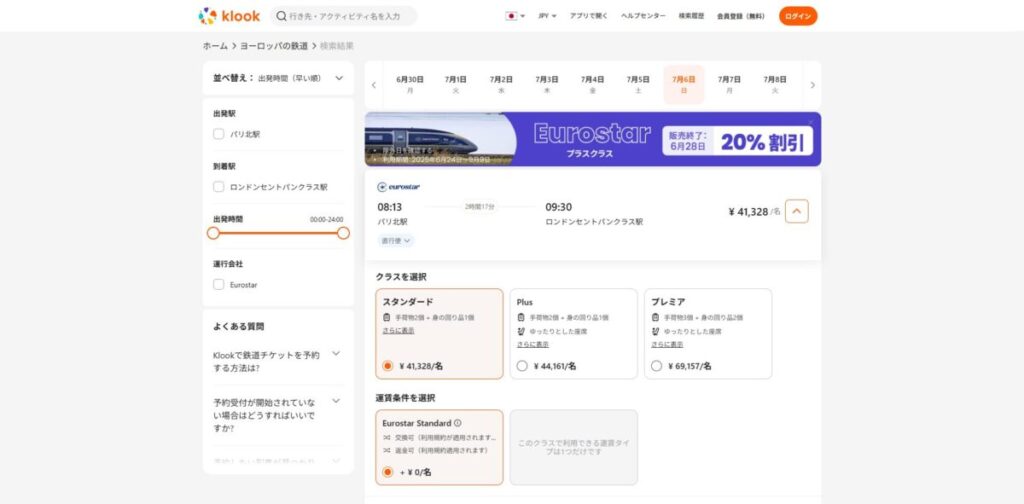Image resolution: width=1024 pixels, height=504 pixels.
Task: Click ヨーロッパの鉄道 breadcrumb link
Action: [x=274, y=46]
